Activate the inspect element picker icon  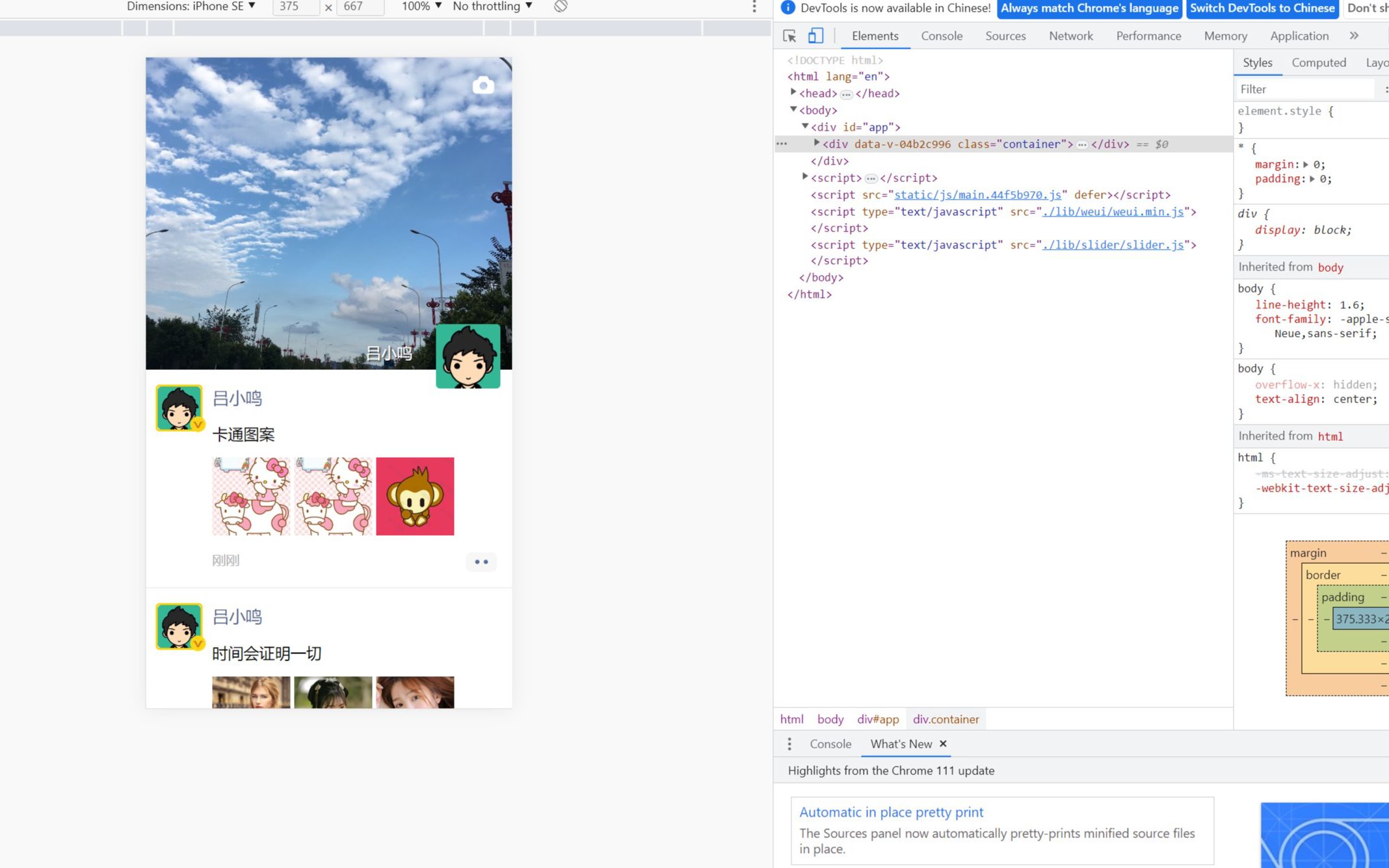(789, 36)
